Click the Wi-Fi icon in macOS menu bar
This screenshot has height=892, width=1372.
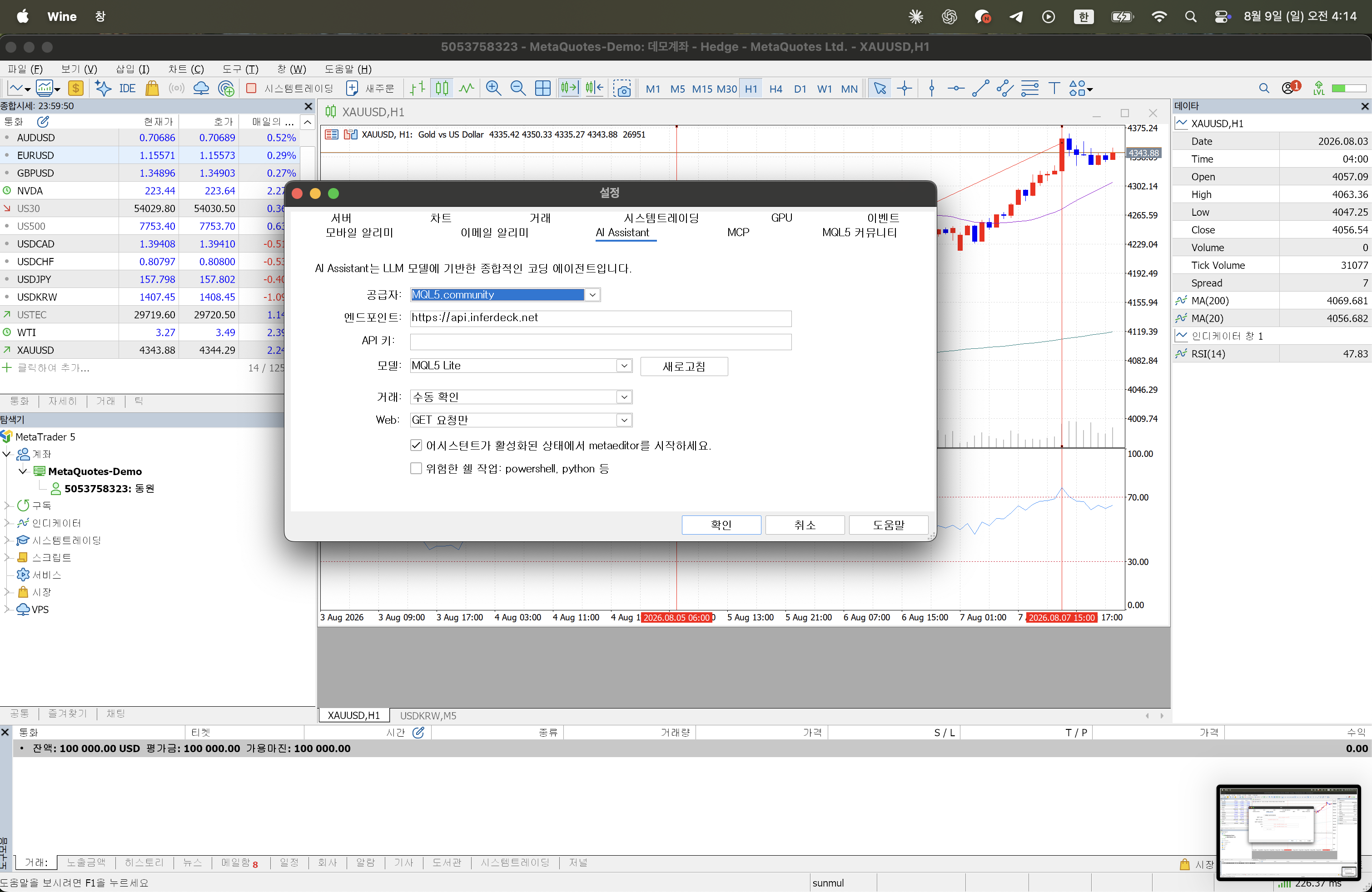pos(1159,17)
